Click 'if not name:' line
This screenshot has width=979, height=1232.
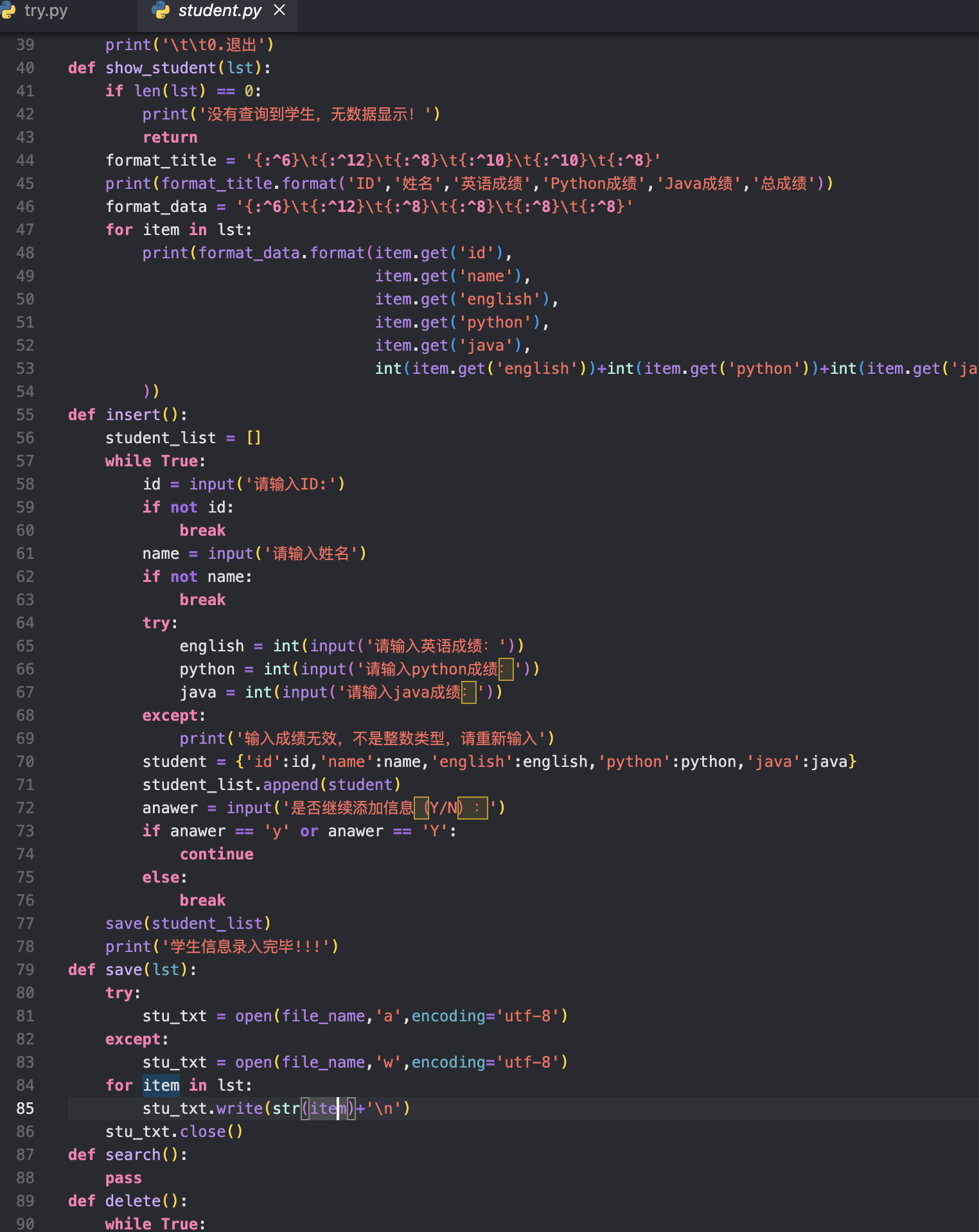(197, 577)
